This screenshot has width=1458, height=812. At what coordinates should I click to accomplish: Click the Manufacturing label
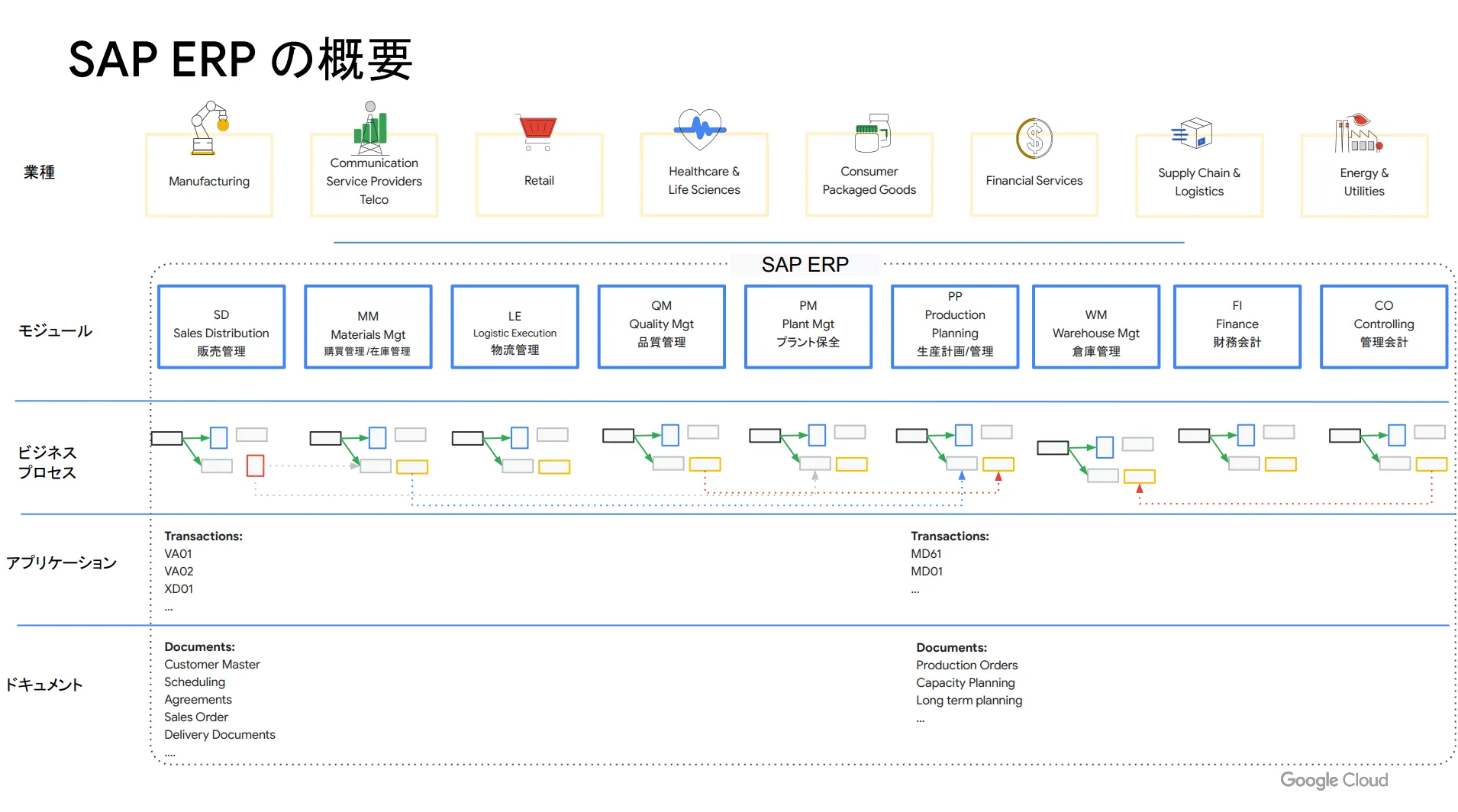point(209,181)
